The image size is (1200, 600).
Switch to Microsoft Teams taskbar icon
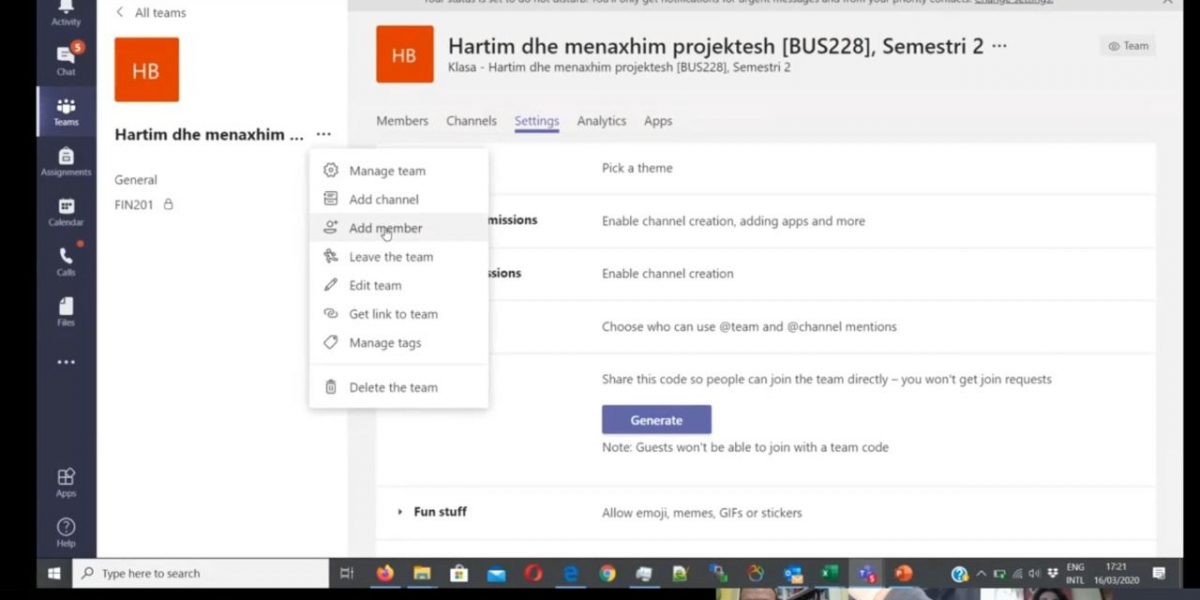point(866,573)
